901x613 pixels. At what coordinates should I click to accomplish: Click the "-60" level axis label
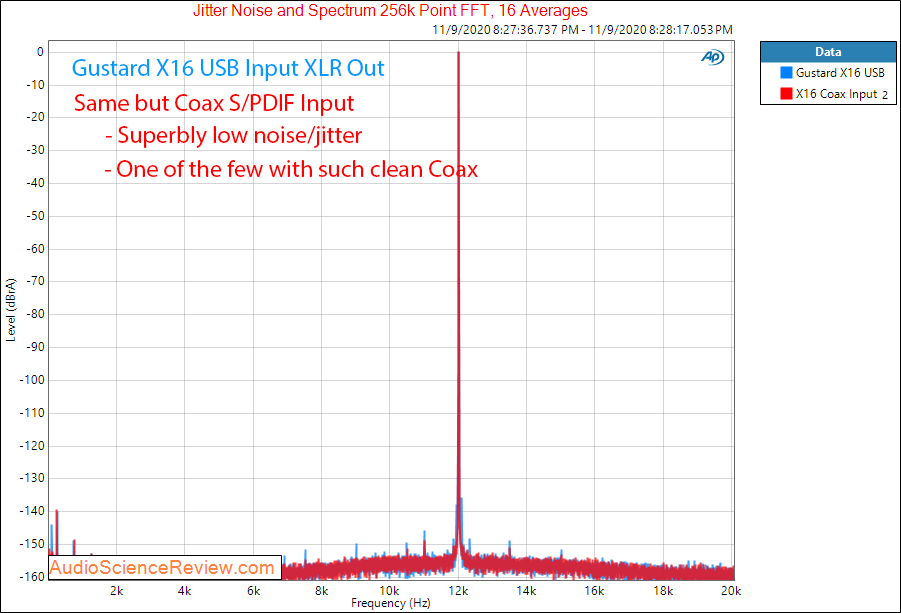click(x=36, y=249)
